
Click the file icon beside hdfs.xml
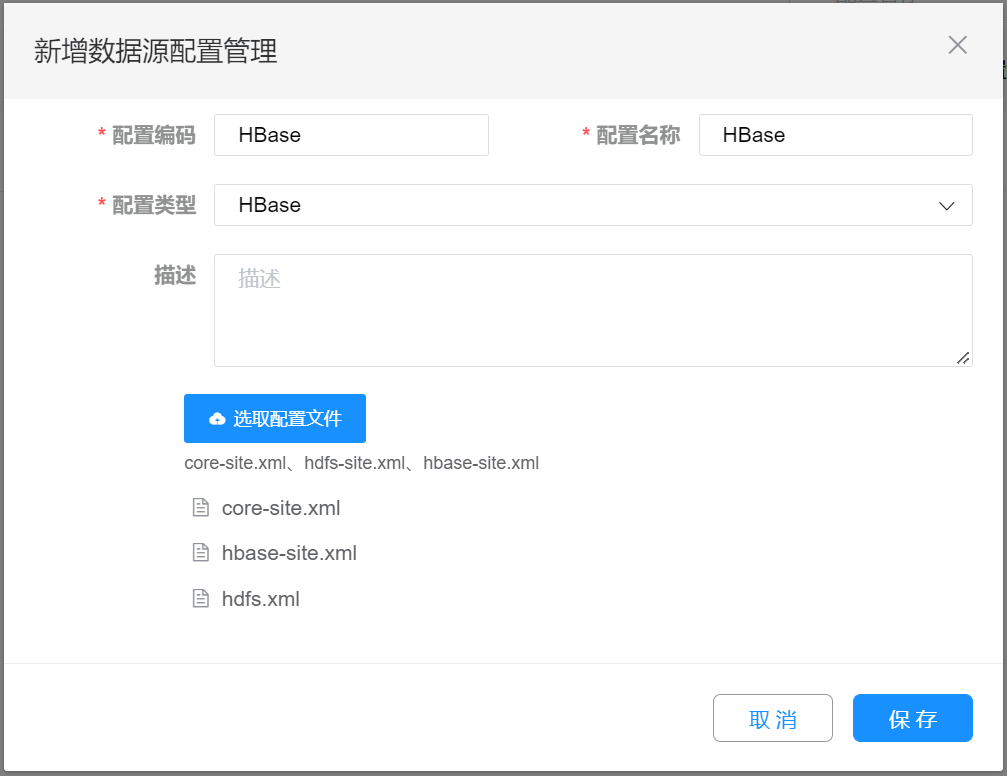200,599
